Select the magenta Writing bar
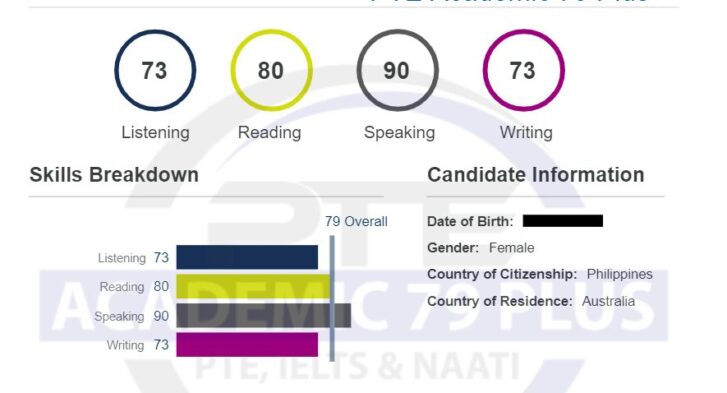727x393 pixels. coord(247,345)
